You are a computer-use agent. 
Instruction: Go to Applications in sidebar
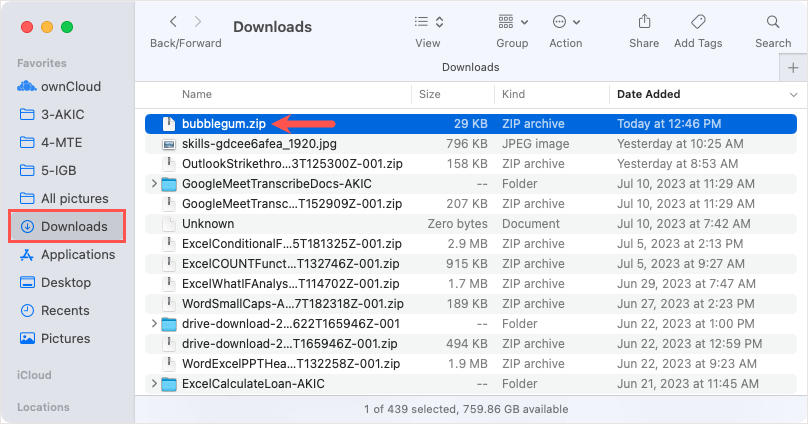(77, 255)
